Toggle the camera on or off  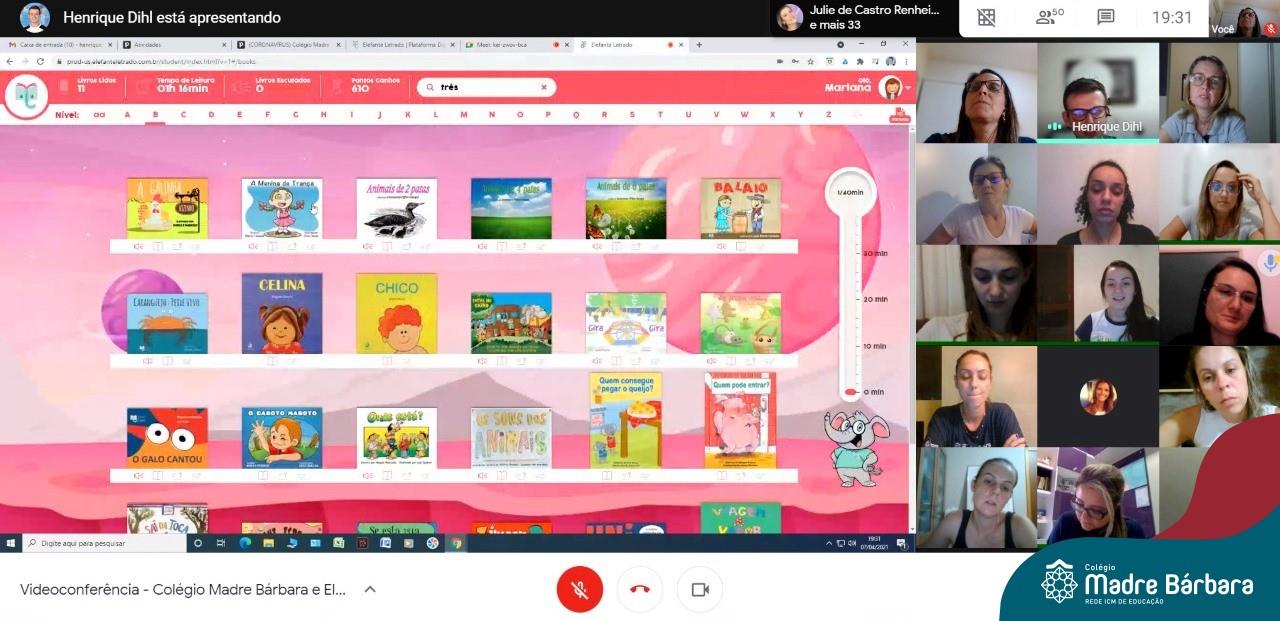point(700,589)
